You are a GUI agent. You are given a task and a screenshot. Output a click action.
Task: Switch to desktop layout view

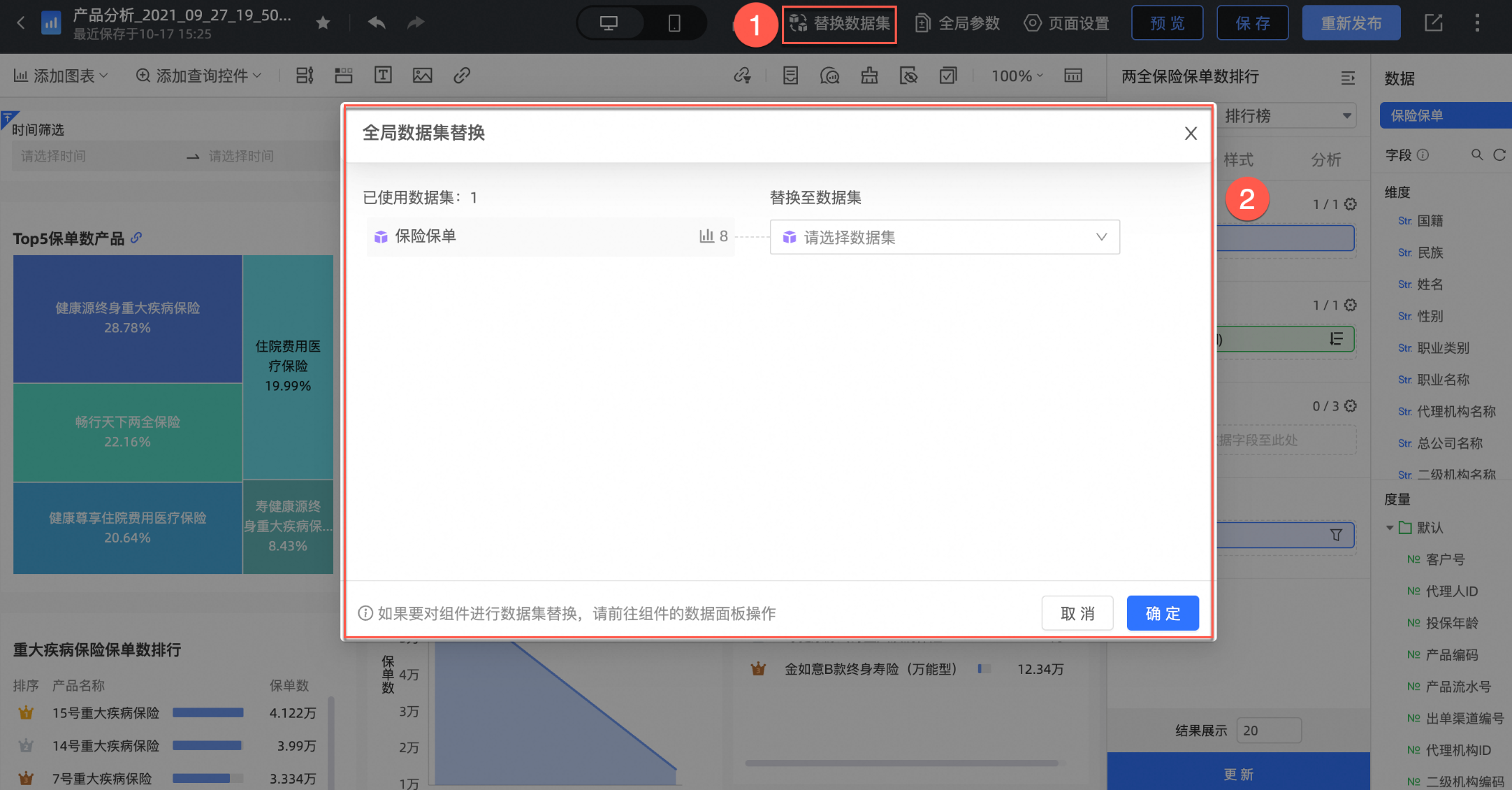(x=609, y=23)
